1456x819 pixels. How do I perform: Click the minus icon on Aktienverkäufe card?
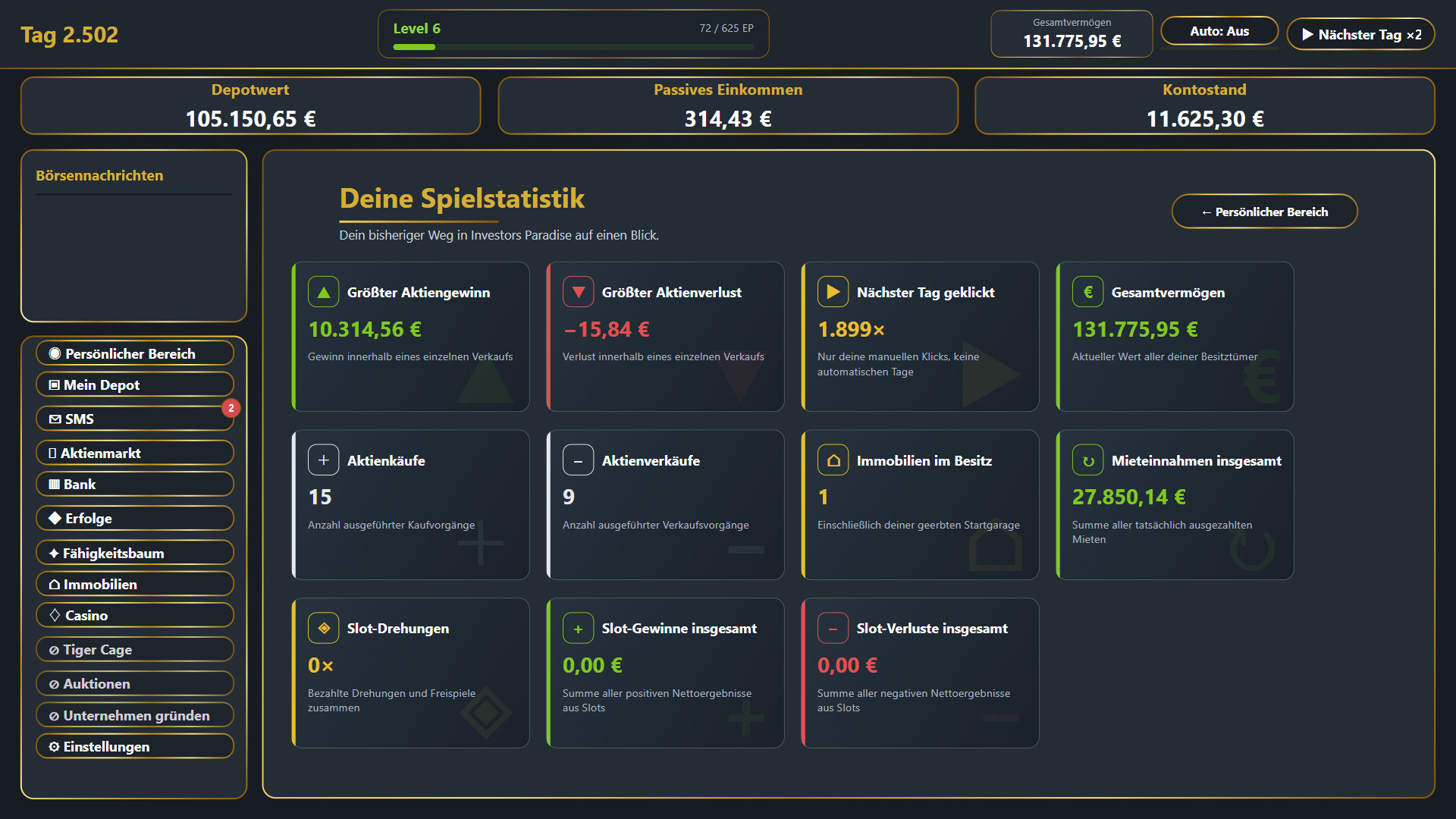(x=578, y=460)
